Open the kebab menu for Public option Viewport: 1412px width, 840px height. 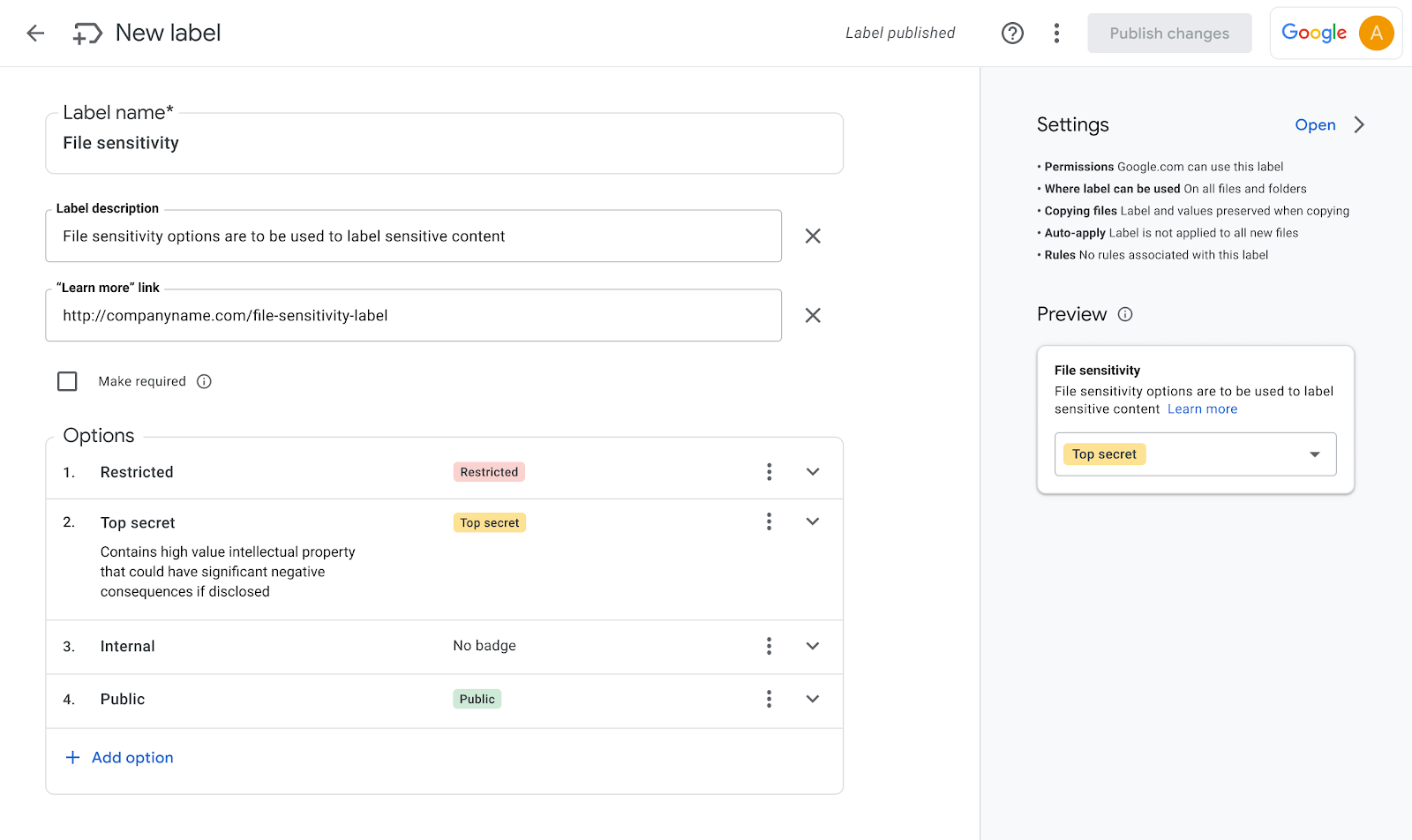[x=769, y=698]
